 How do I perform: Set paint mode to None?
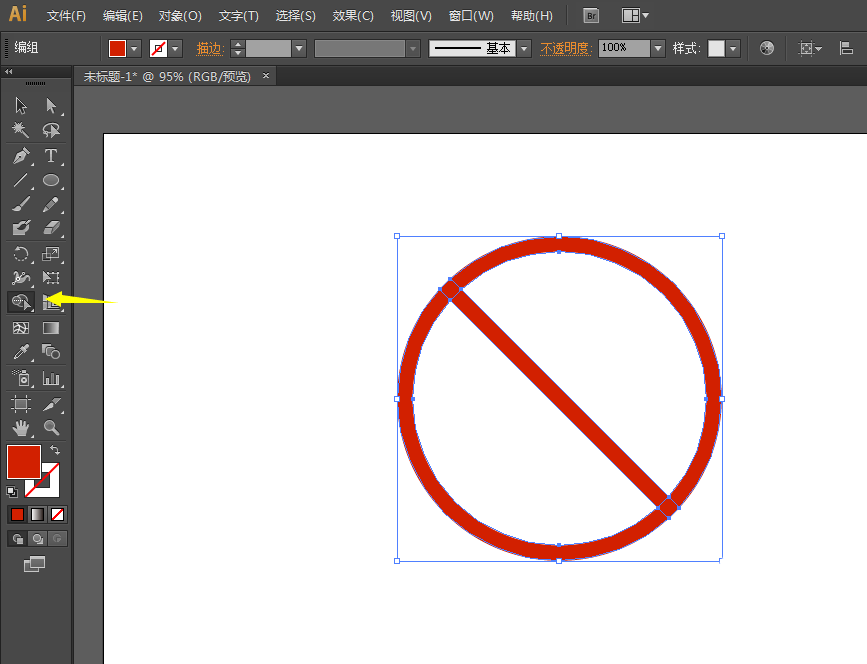pyautogui.click(x=58, y=514)
